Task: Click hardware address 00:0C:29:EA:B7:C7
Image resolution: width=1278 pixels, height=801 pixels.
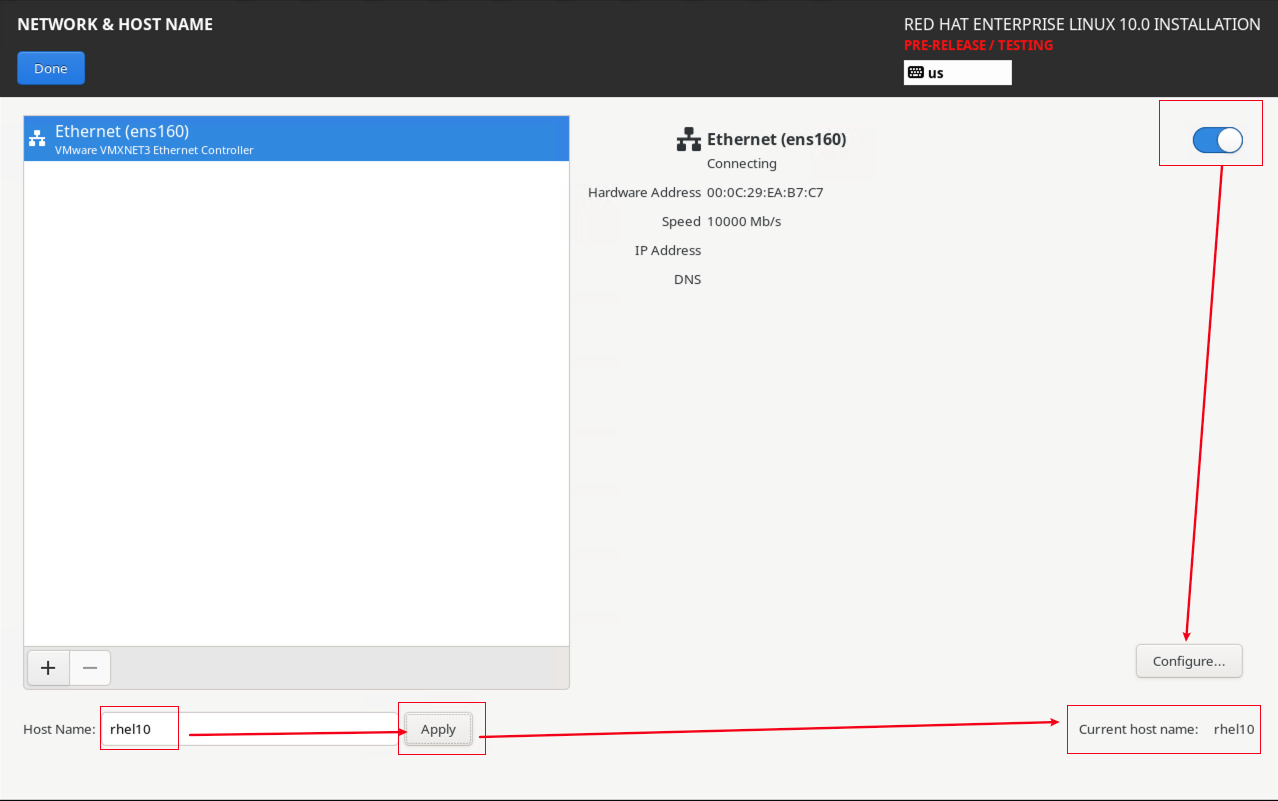Action: pos(765,192)
